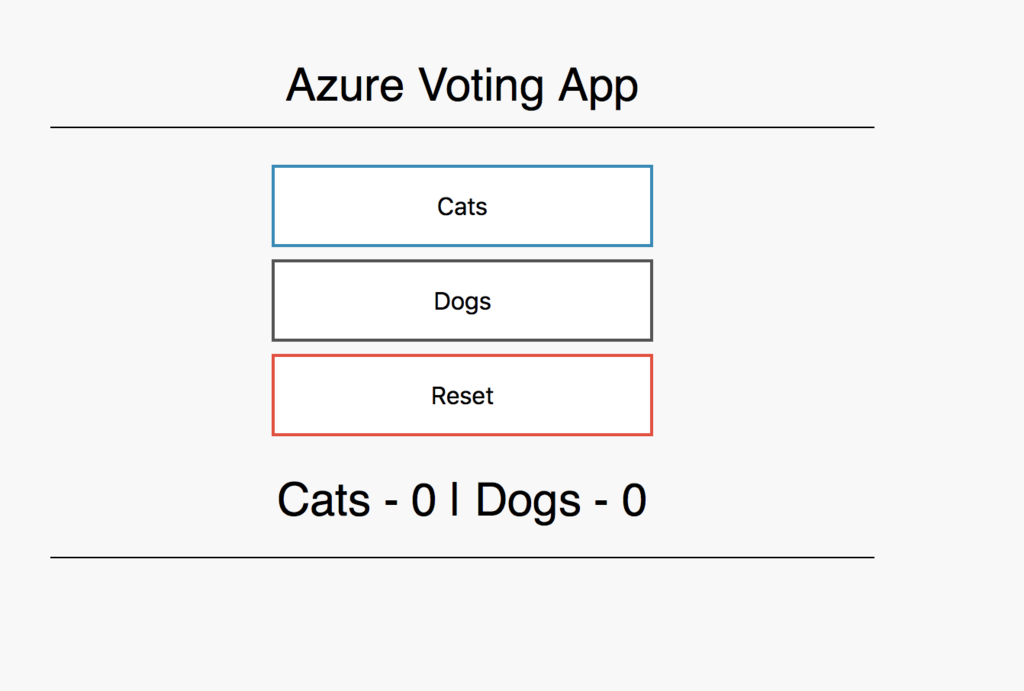1024x691 pixels.
Task: Select the word Azure in the title
Action: pyautogui.click(x=345, y=86)
